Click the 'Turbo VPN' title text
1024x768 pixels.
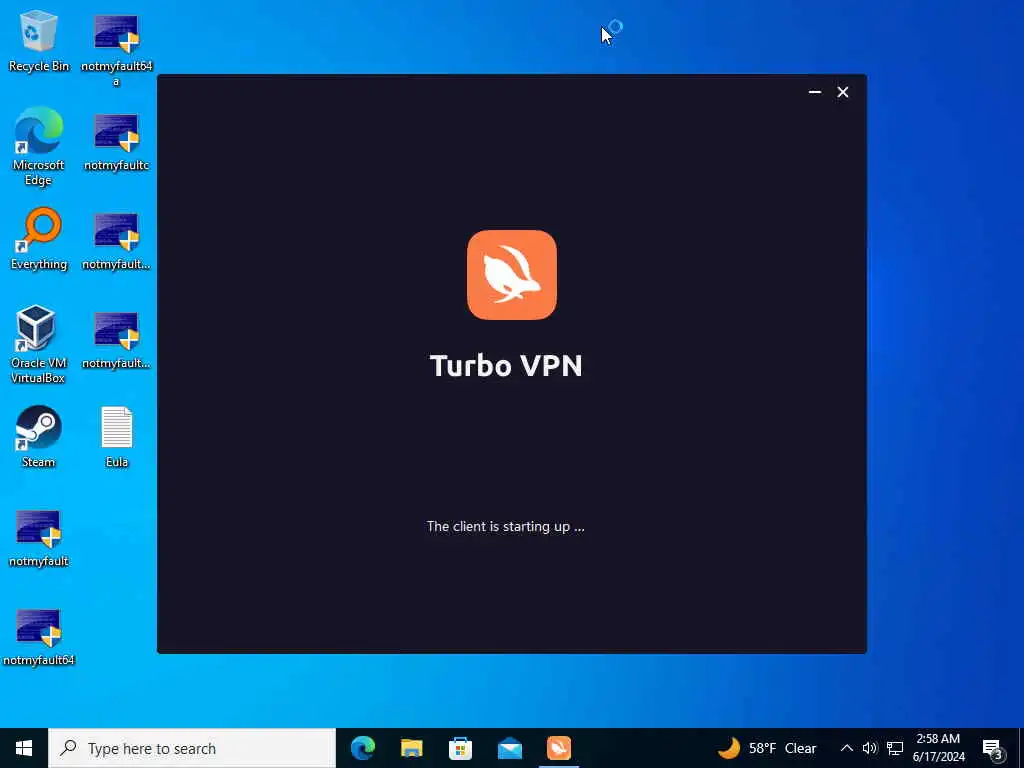pos(505,365)
